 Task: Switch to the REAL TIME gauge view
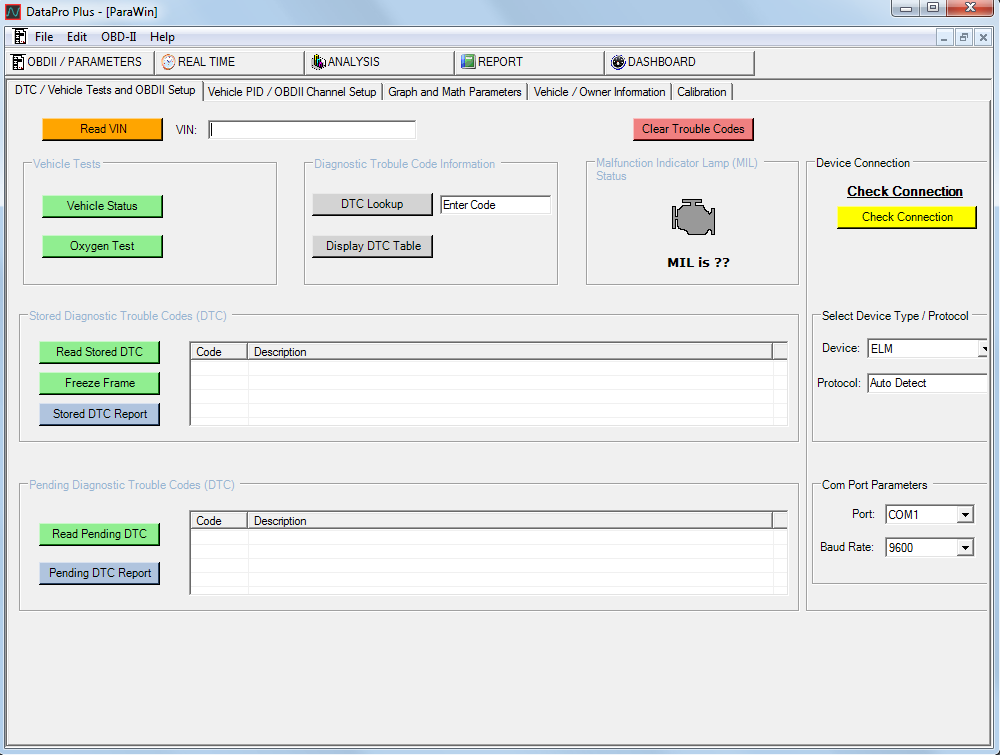[229, 62]
